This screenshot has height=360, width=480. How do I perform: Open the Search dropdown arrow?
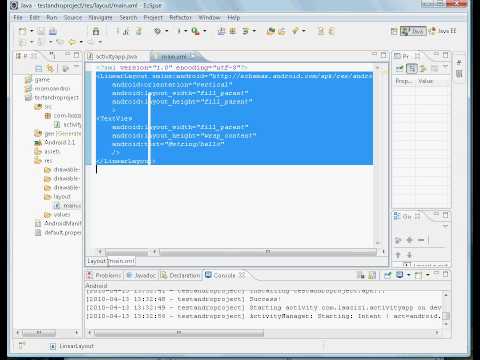(x=304, y=31)
